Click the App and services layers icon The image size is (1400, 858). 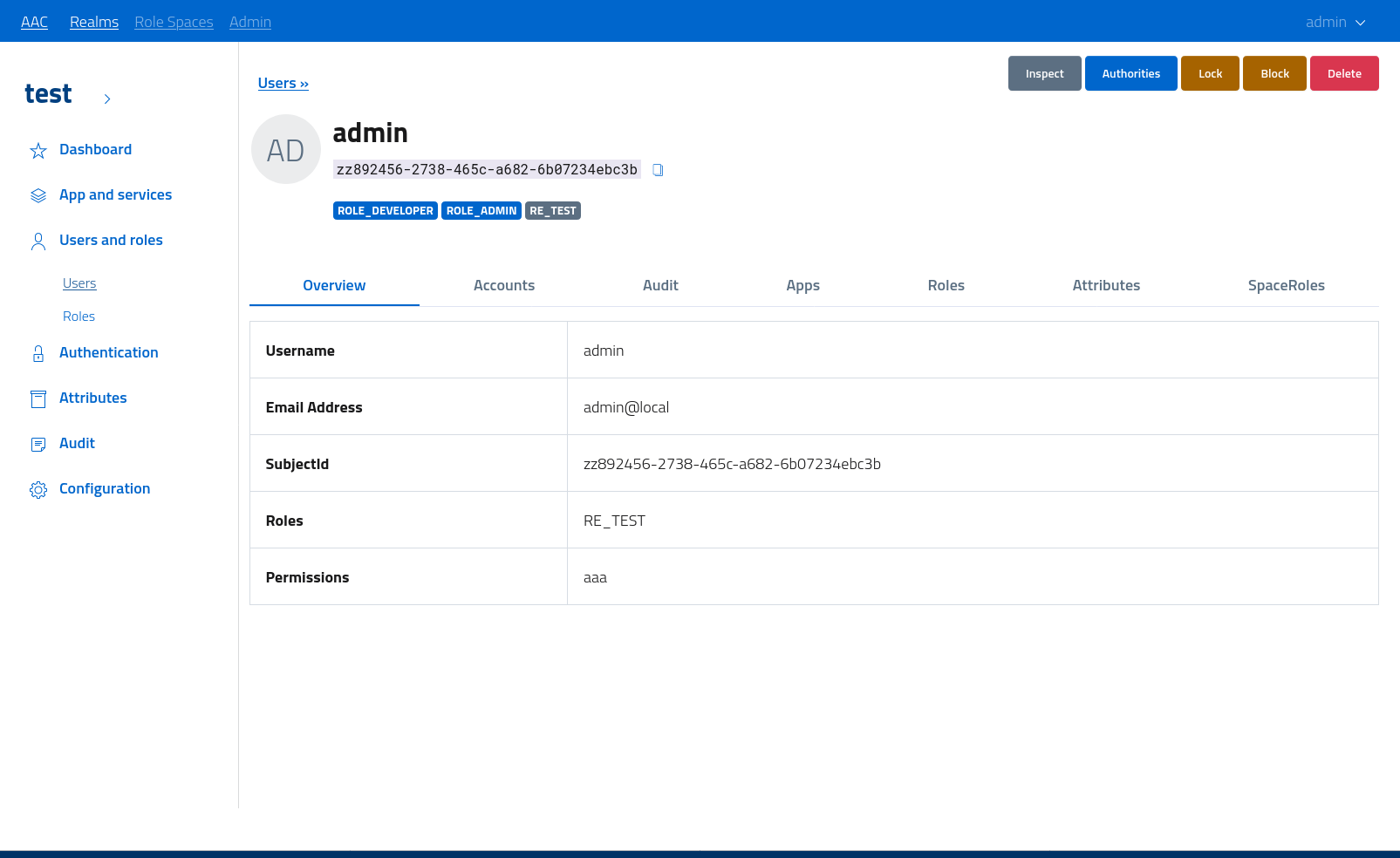click(38, 195)
